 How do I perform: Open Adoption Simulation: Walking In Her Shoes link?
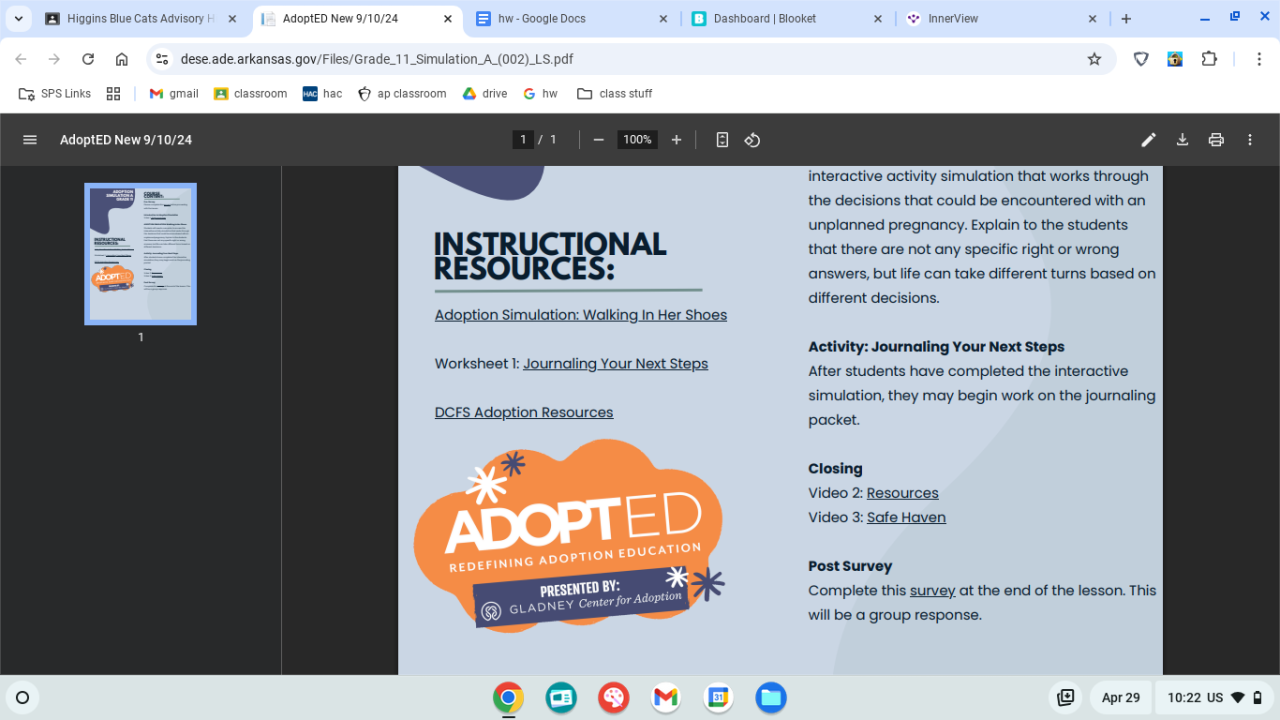[581, 315]
